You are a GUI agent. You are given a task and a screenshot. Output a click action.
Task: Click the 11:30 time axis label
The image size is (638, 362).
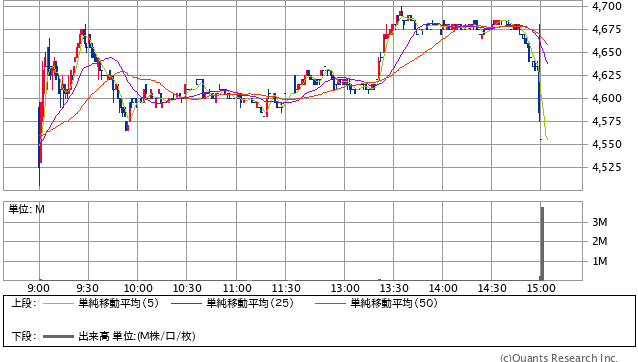(286, 288)
